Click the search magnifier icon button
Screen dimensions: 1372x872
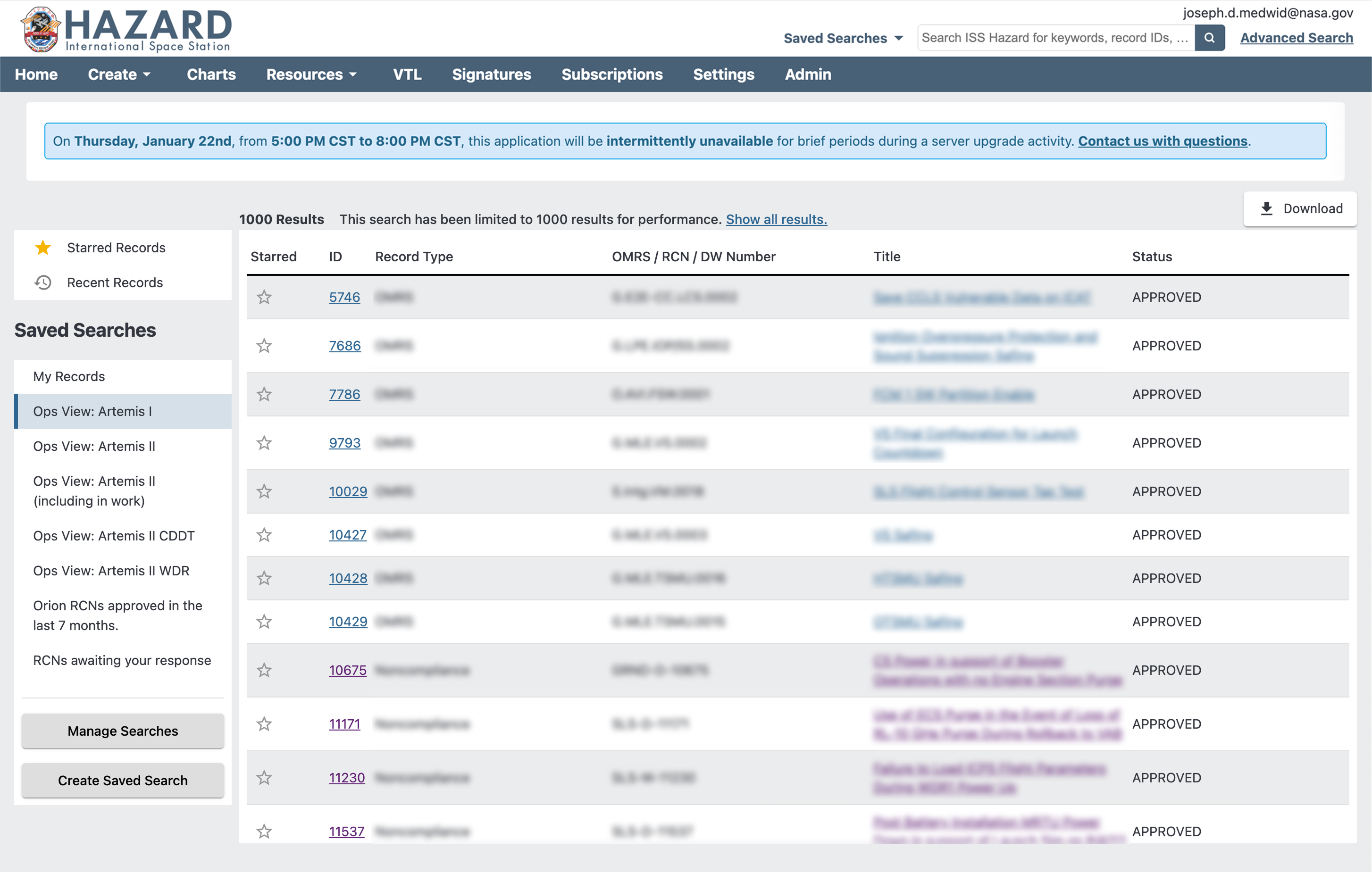(1209, 38)
